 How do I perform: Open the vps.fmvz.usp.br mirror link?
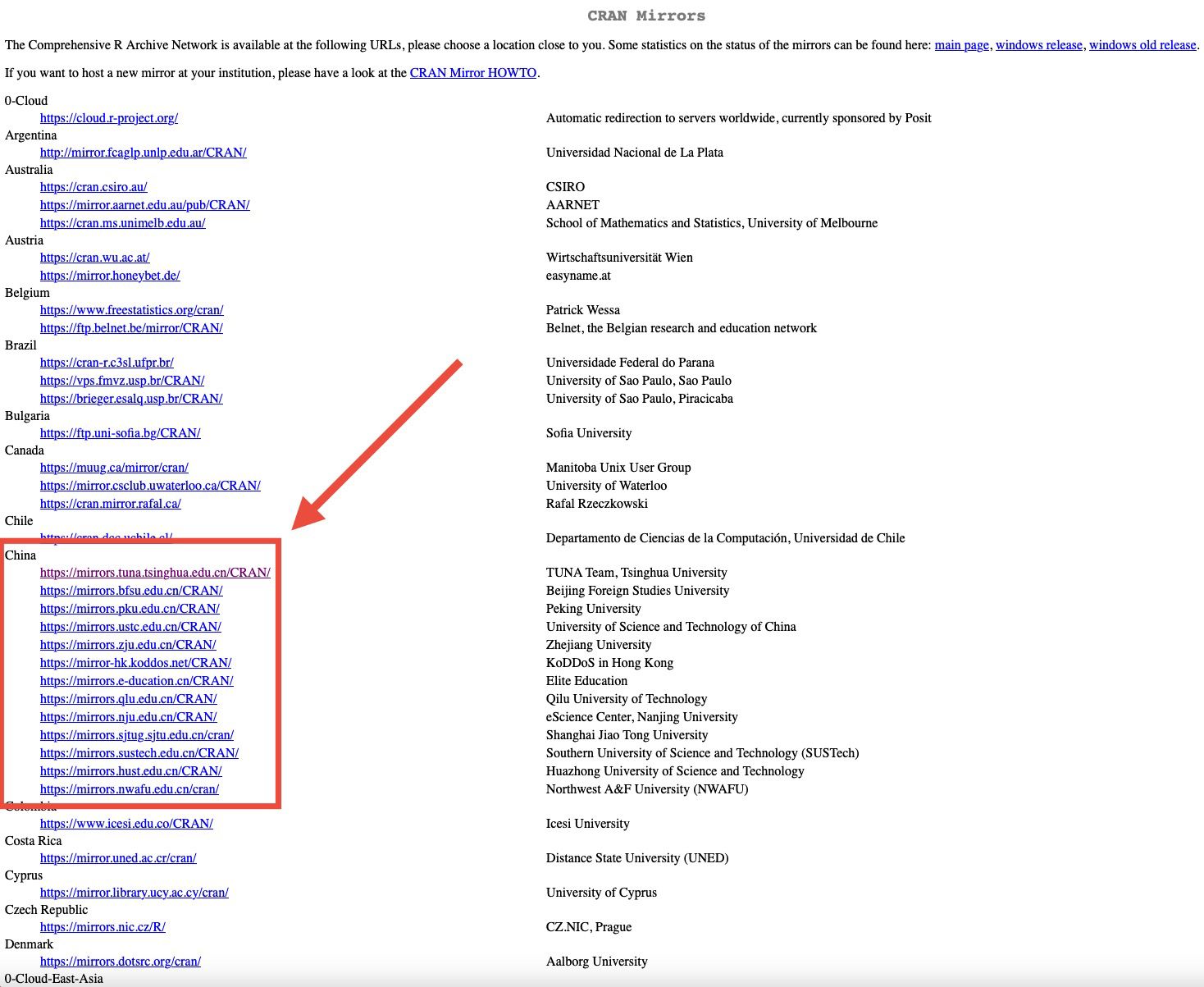pyautogui.click(x=122, y=381)
